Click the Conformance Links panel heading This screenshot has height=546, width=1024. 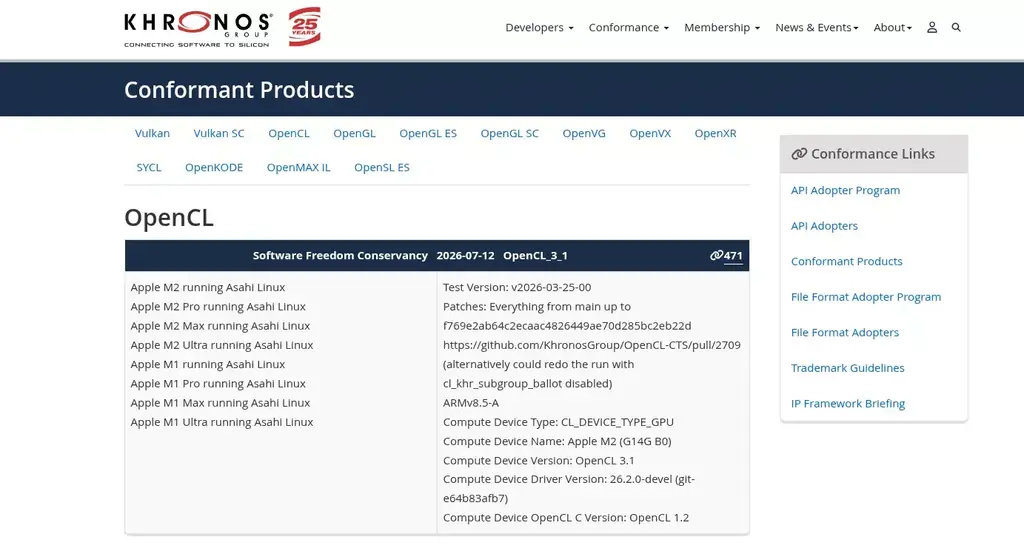point(874,154)
